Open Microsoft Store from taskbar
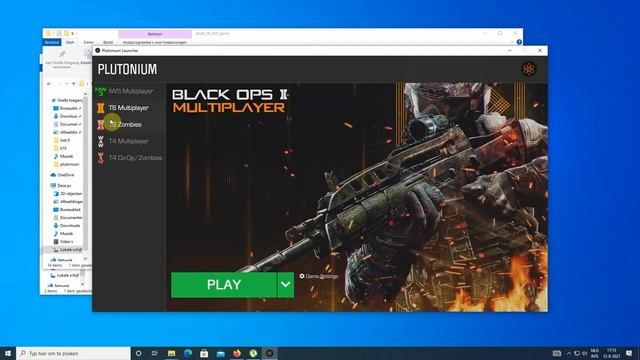640x360 pixels. point(204,353)
